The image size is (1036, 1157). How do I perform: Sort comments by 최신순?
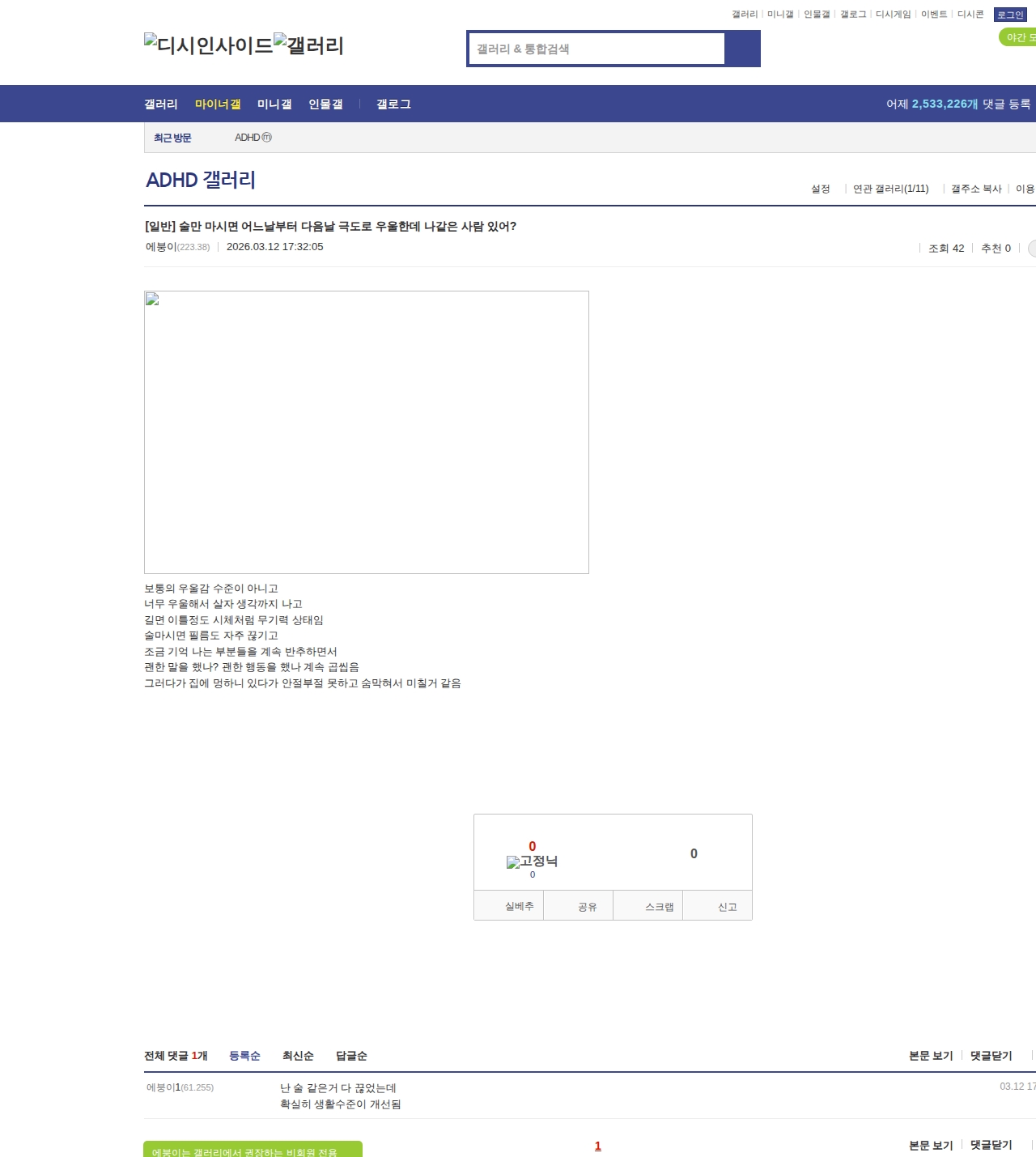click(298, 1056)
